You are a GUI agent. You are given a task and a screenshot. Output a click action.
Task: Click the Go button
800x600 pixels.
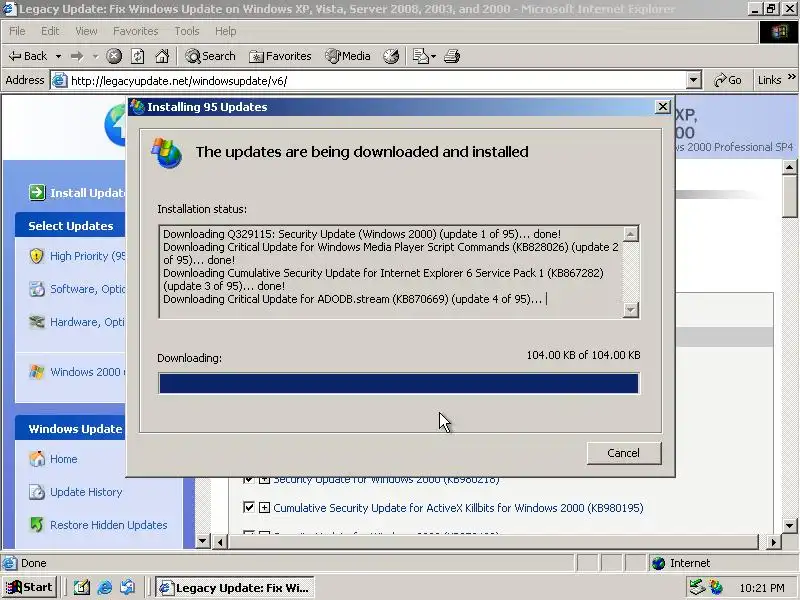point(728,80)
